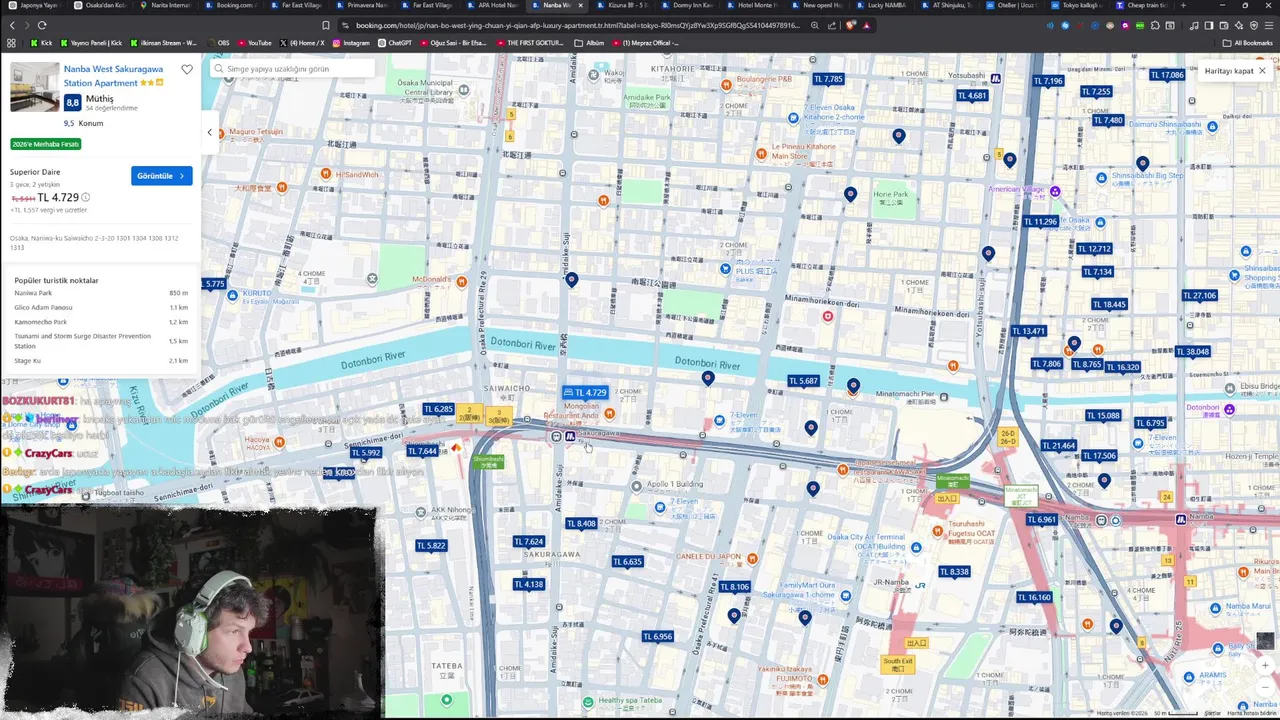Select the TL 4.138 price marker

(529, 585)
